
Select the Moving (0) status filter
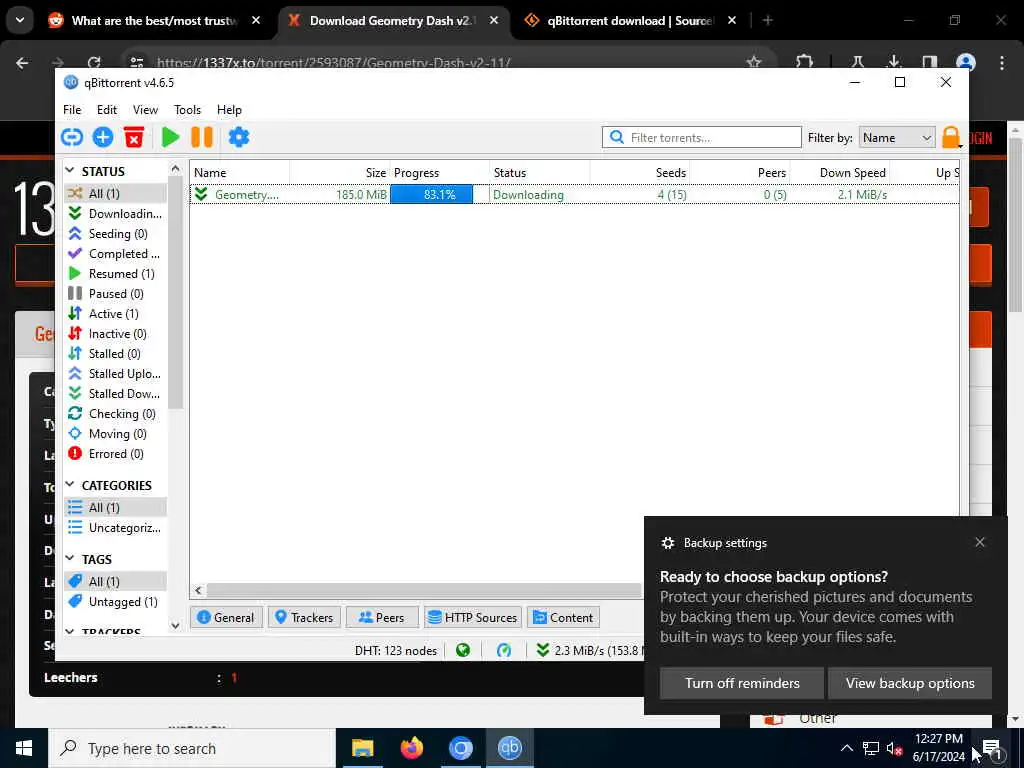point(116,434)
